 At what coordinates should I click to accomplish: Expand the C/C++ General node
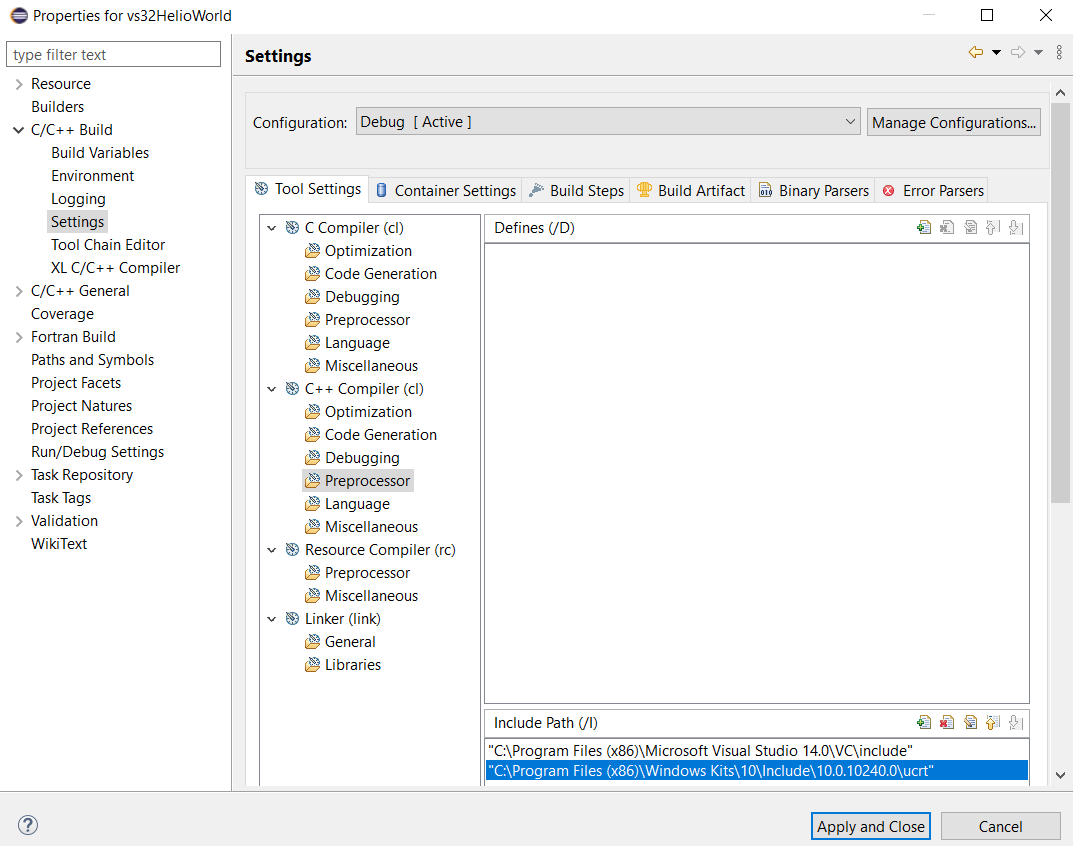coord(19,291)
